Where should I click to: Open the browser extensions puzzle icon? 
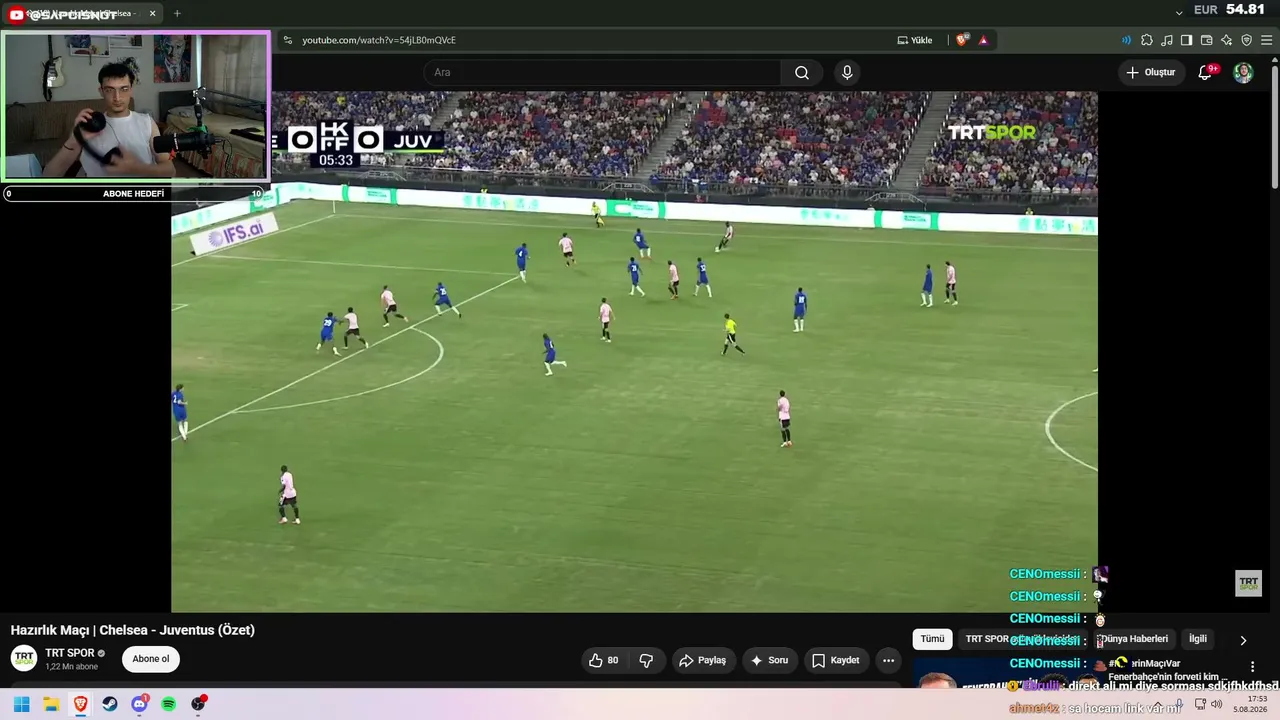[1147, 40]
